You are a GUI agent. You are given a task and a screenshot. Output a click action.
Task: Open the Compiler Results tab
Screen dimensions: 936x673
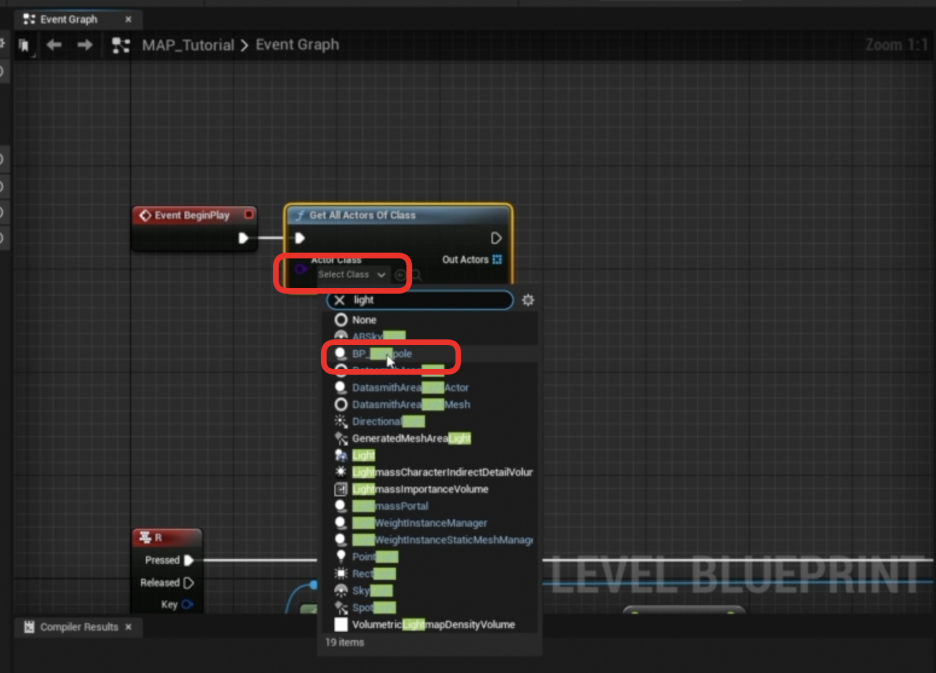(x=79, y=627)
